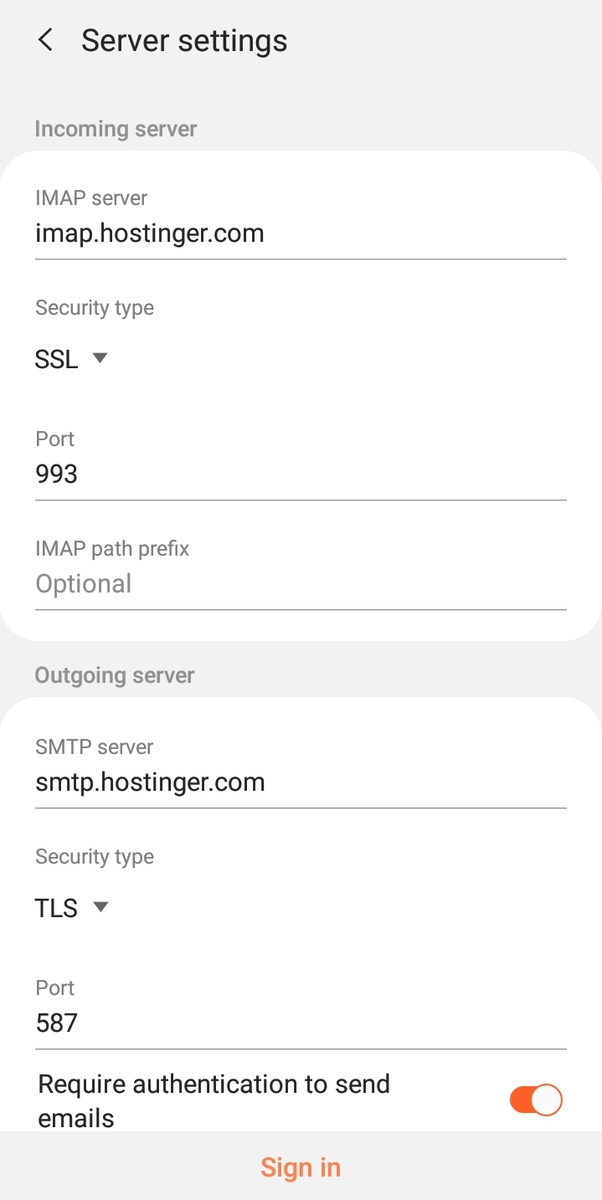The width and height of the screenshot is (602, 1200).
Task: Tap the arrow next to TLS
Action: click(x=99, y=907)
